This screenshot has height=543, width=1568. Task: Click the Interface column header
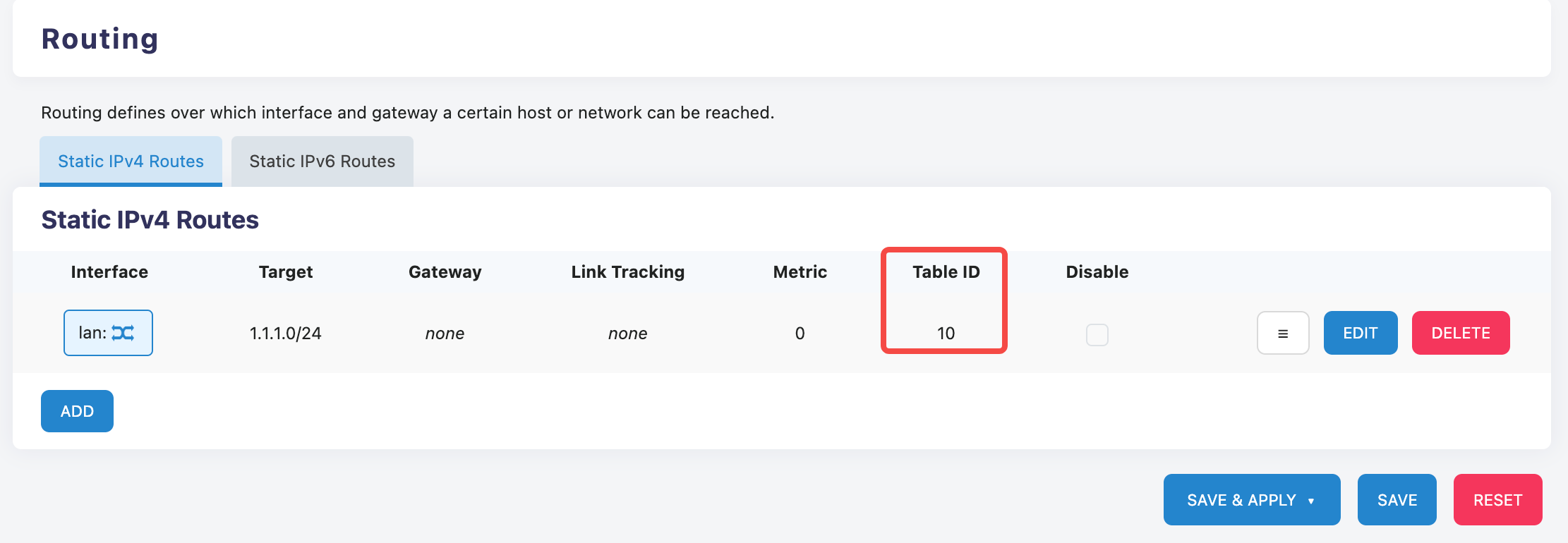click(x=109, y=272)
